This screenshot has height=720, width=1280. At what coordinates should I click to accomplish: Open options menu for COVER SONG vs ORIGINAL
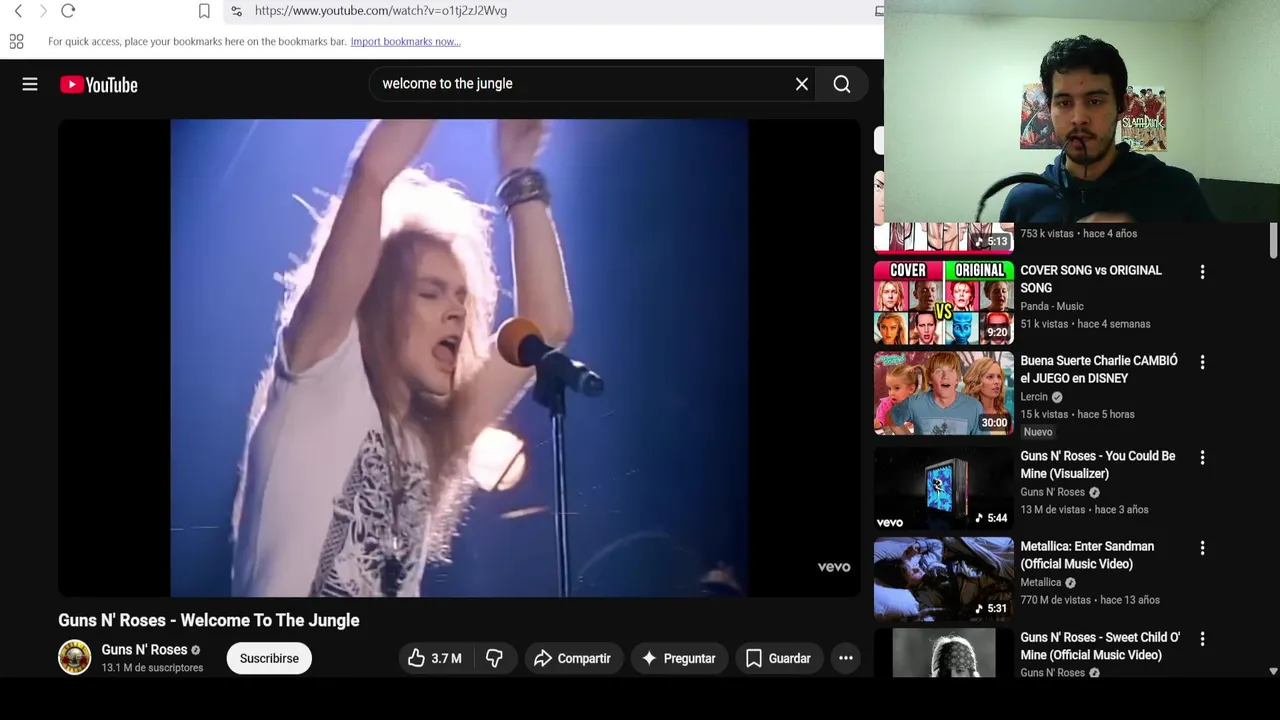1202,272
